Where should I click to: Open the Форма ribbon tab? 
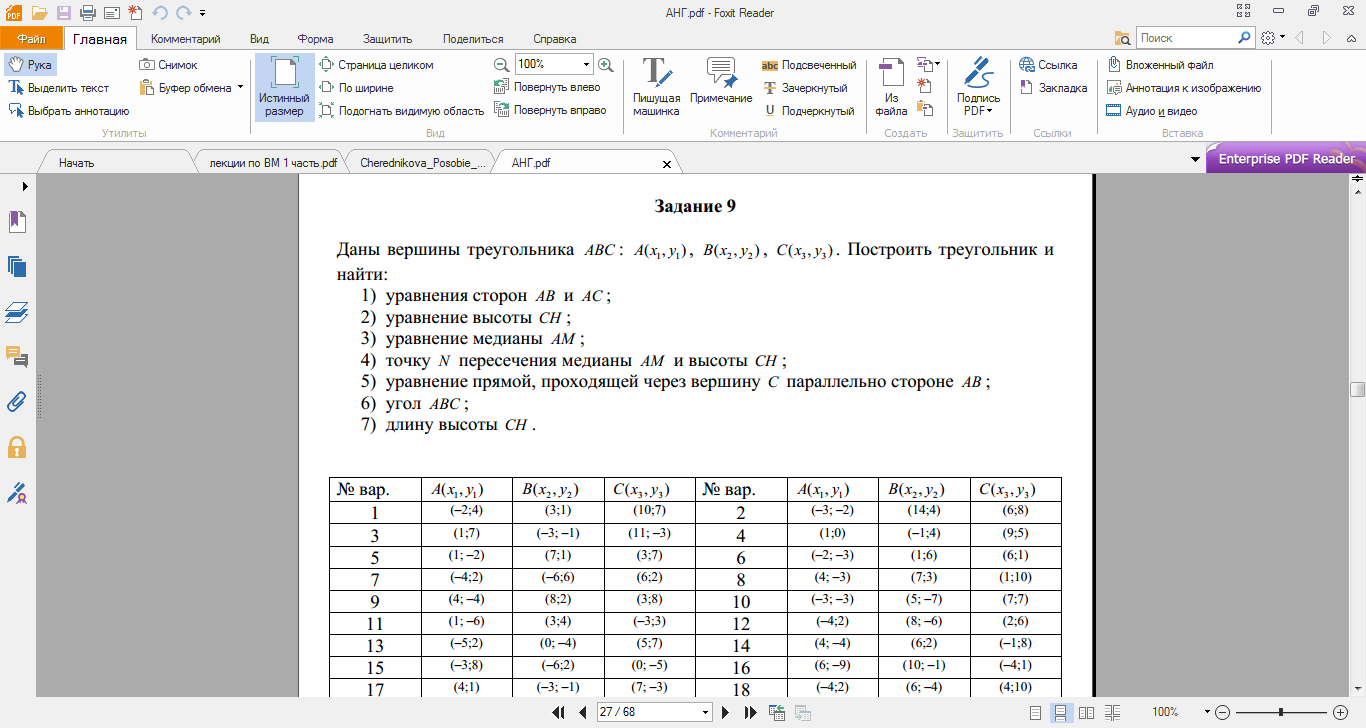coord(315,39)
